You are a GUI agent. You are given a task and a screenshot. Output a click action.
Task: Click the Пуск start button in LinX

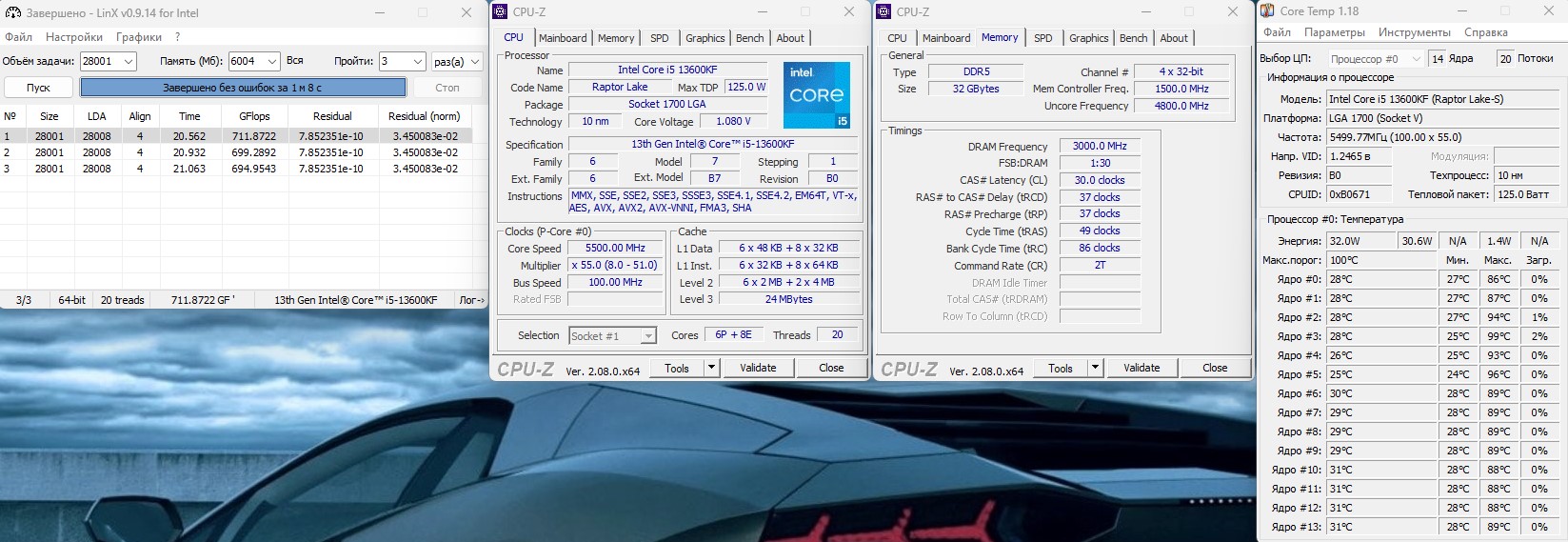[39, 88]
